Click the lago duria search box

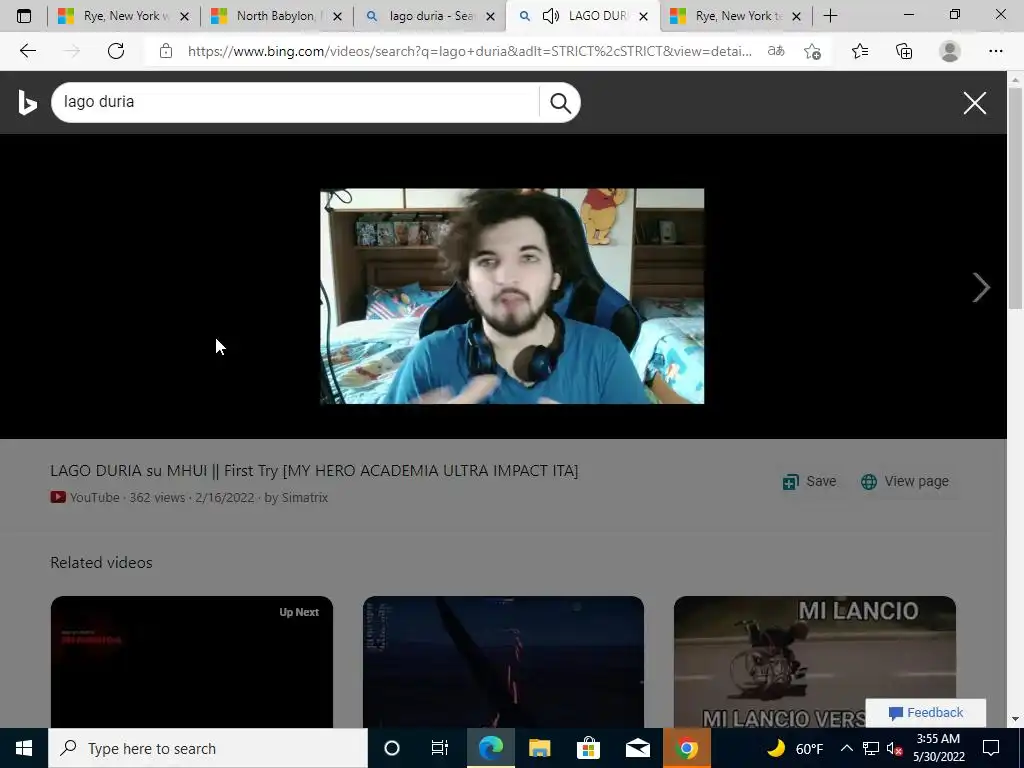click(x=295, y=103)
